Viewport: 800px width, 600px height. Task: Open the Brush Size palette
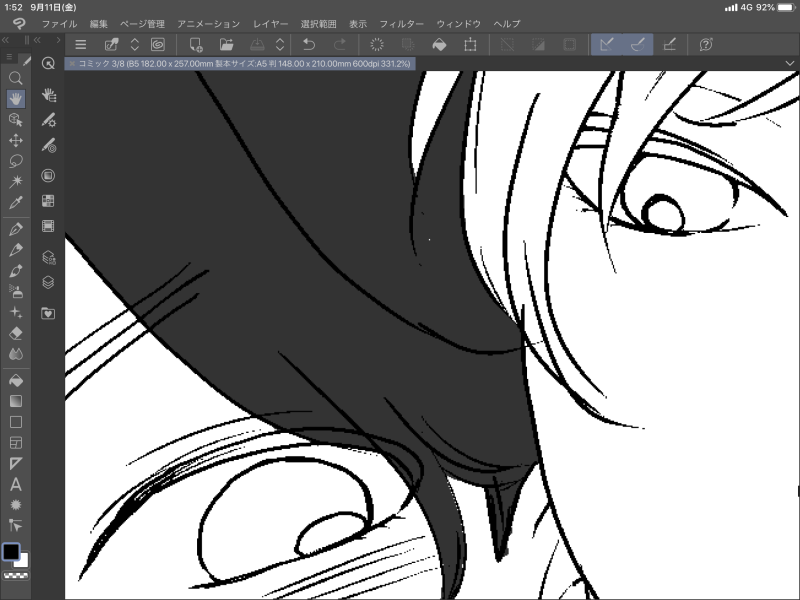click(48, 146)
